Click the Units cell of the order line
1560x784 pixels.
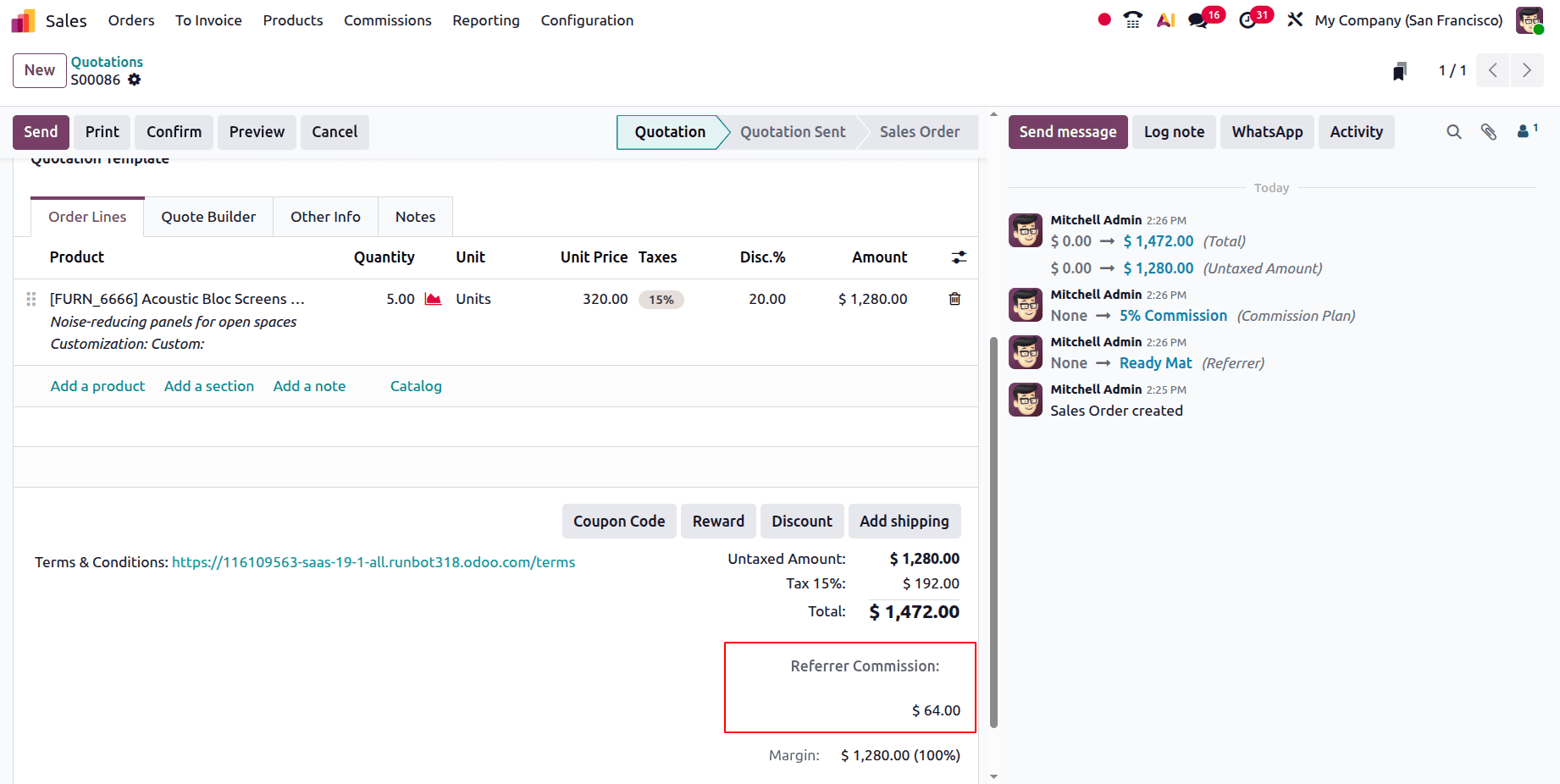[473, 299]
